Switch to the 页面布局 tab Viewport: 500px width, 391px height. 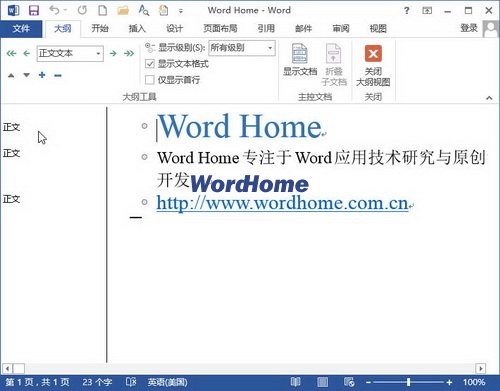pos(220,29)
